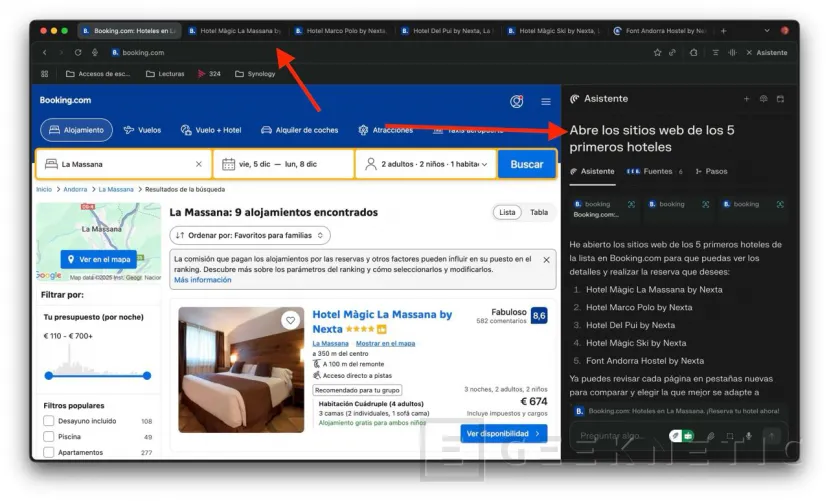Open the Inicio breadcrumb link
Screen dimensions: 829x501
[44, 189]
